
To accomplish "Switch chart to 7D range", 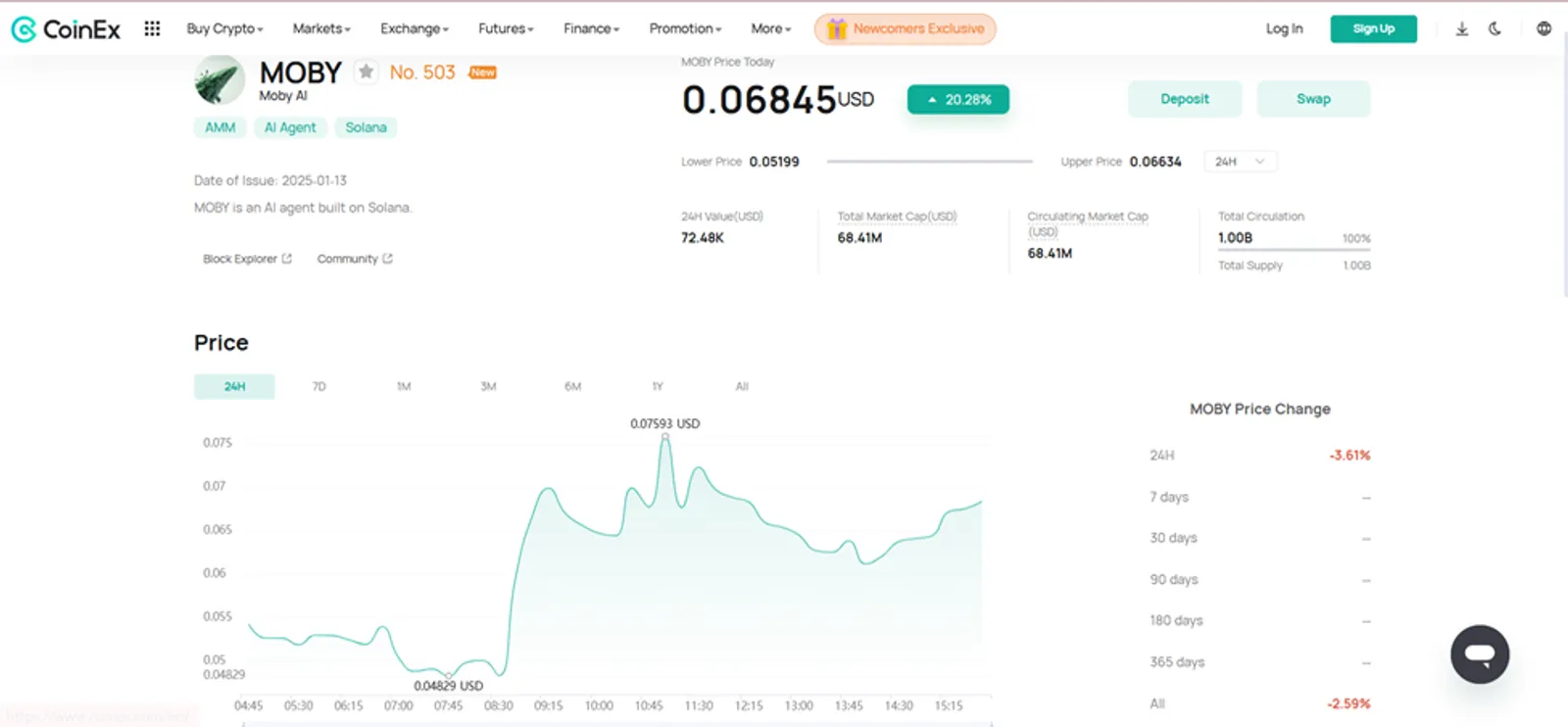I will click(x=318, y=386).
